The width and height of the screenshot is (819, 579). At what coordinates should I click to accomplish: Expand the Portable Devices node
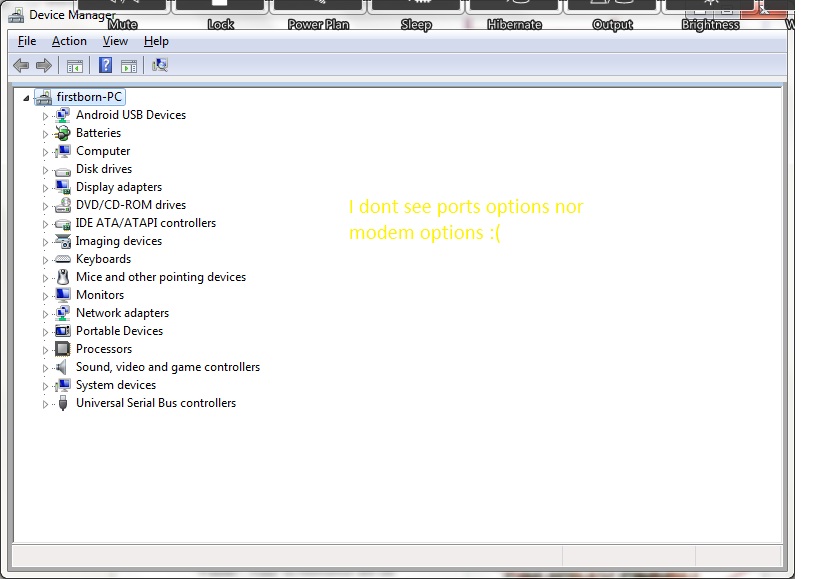45,332
